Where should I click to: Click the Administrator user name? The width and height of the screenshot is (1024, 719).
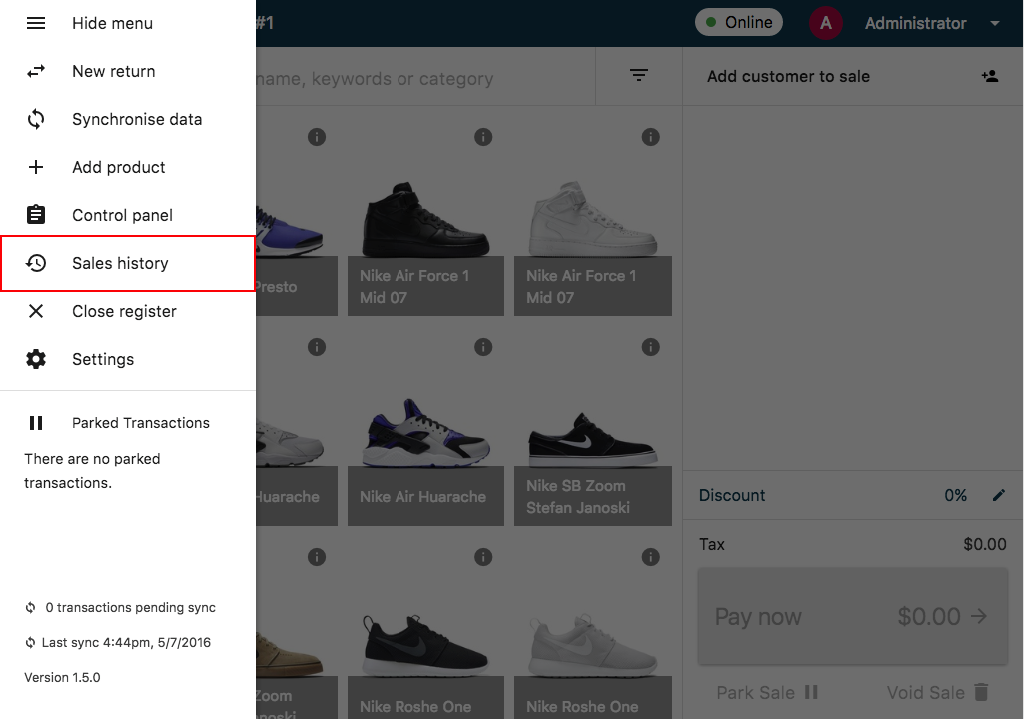click(x=915, y=24)
